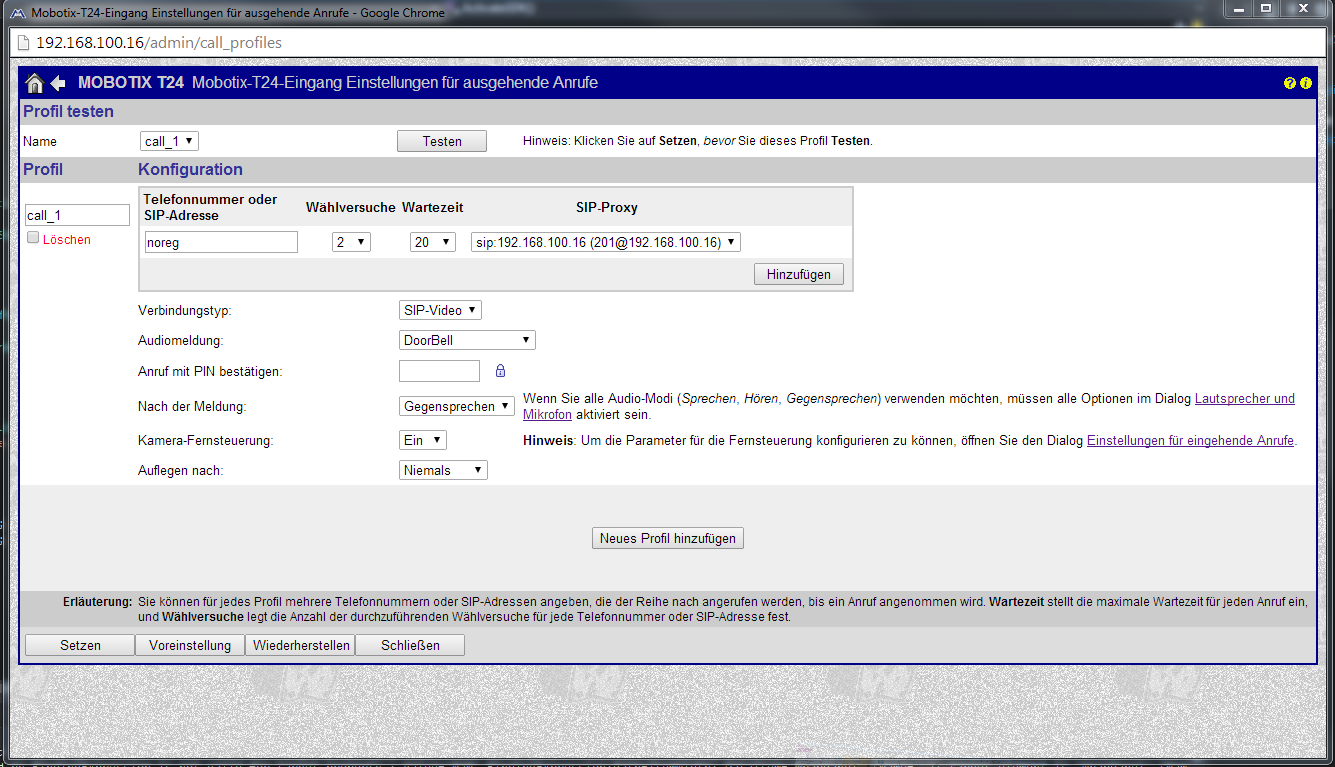This screenshot has width=1335, height=767.
Task: Go to the camera home page icon
Action: [35, 83]
